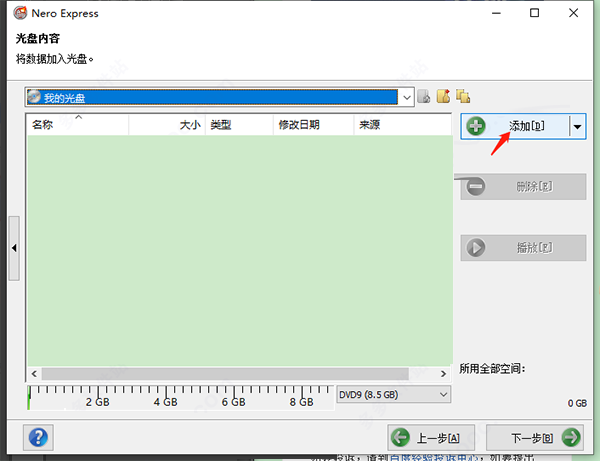Proceed with 下一步 button
Image resolution: width=600 pixels, height=461 pixels.
tap(535, 437)
